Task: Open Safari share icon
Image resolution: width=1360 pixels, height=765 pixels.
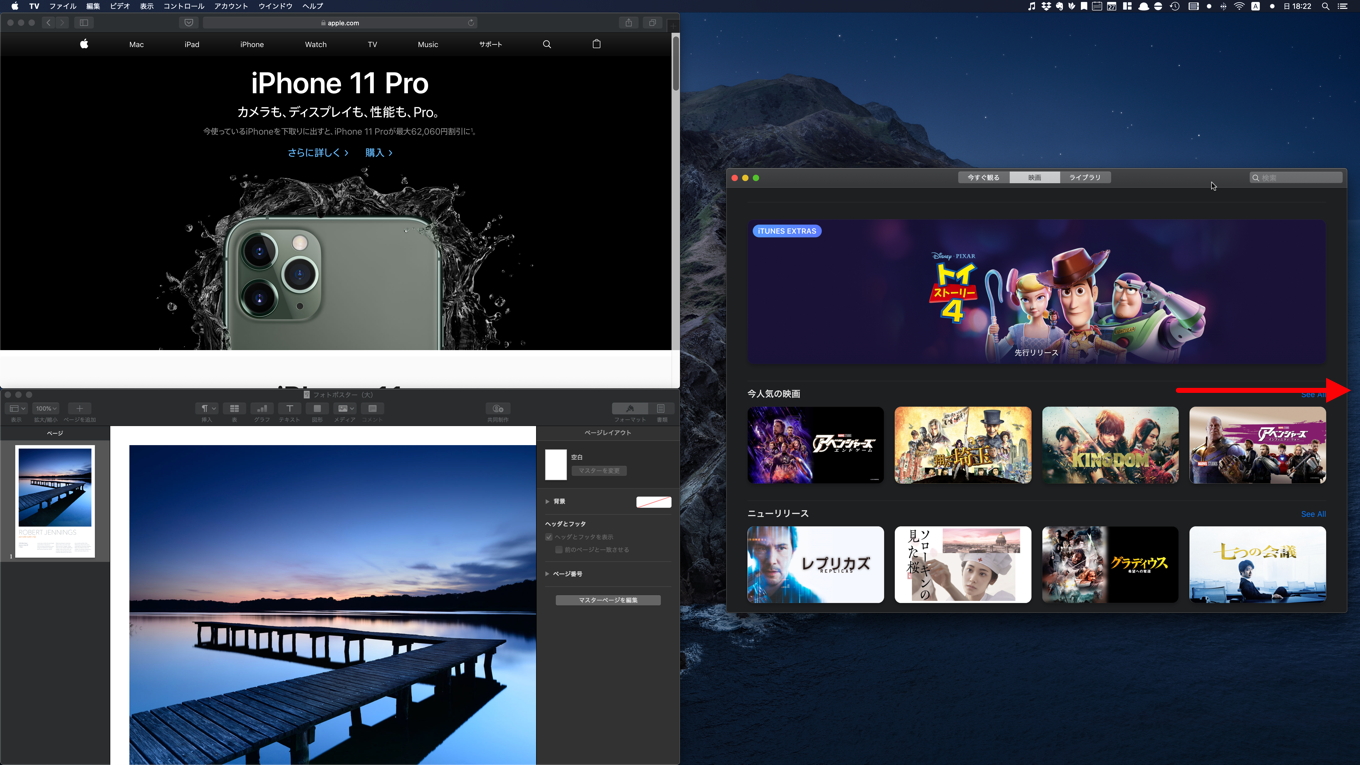Action: click(x=628, y=22)
